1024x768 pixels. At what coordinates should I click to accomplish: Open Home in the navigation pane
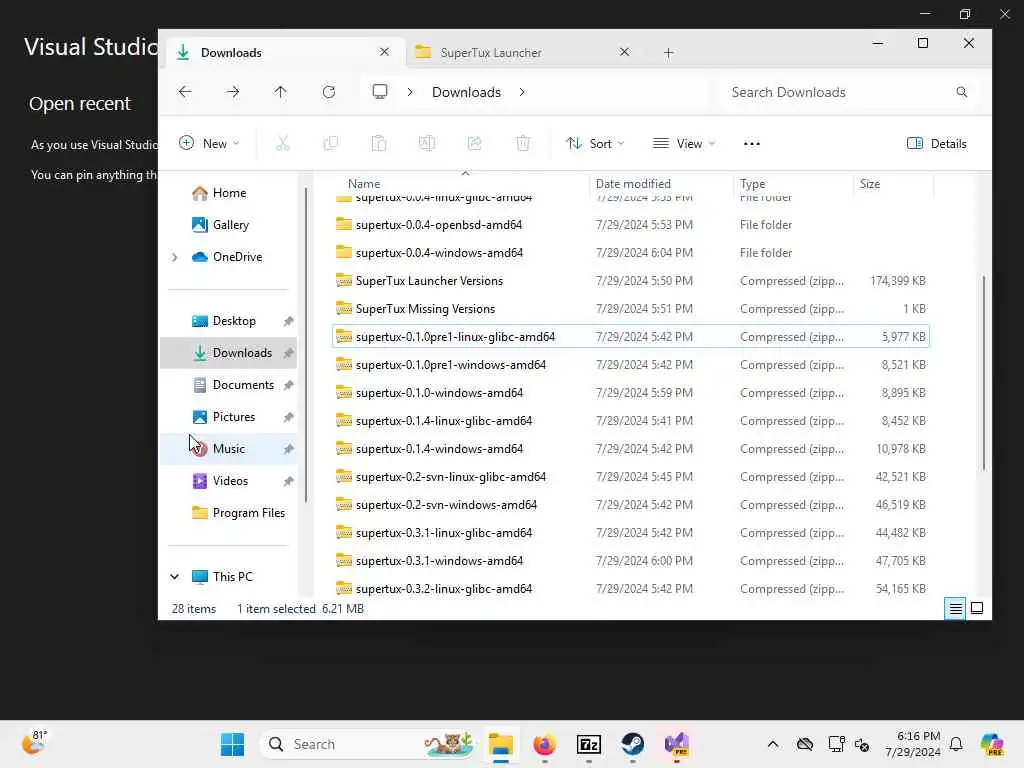229,193
